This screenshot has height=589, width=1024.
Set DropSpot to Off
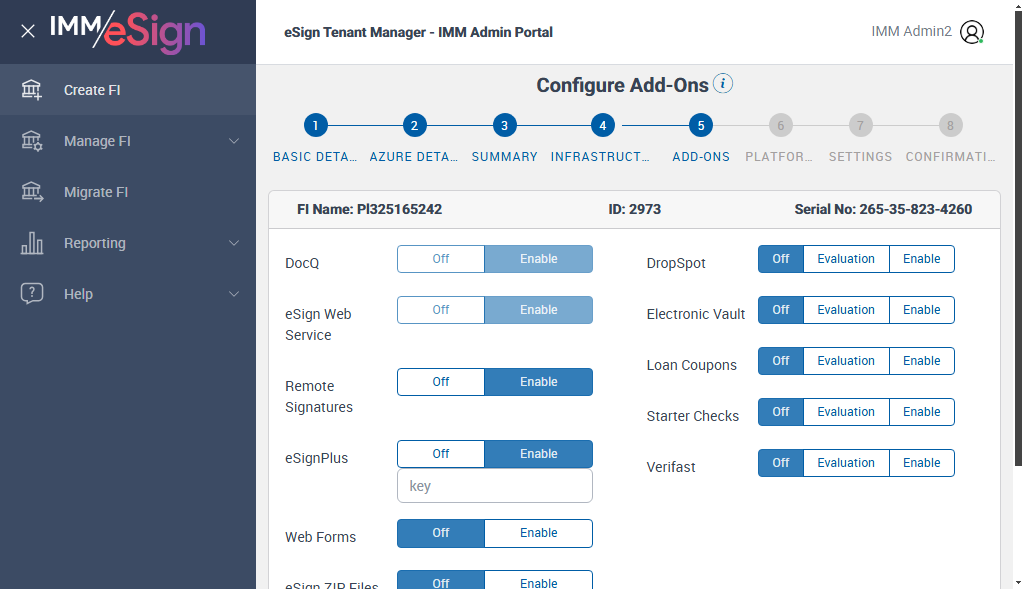click(x=780, y=259)
